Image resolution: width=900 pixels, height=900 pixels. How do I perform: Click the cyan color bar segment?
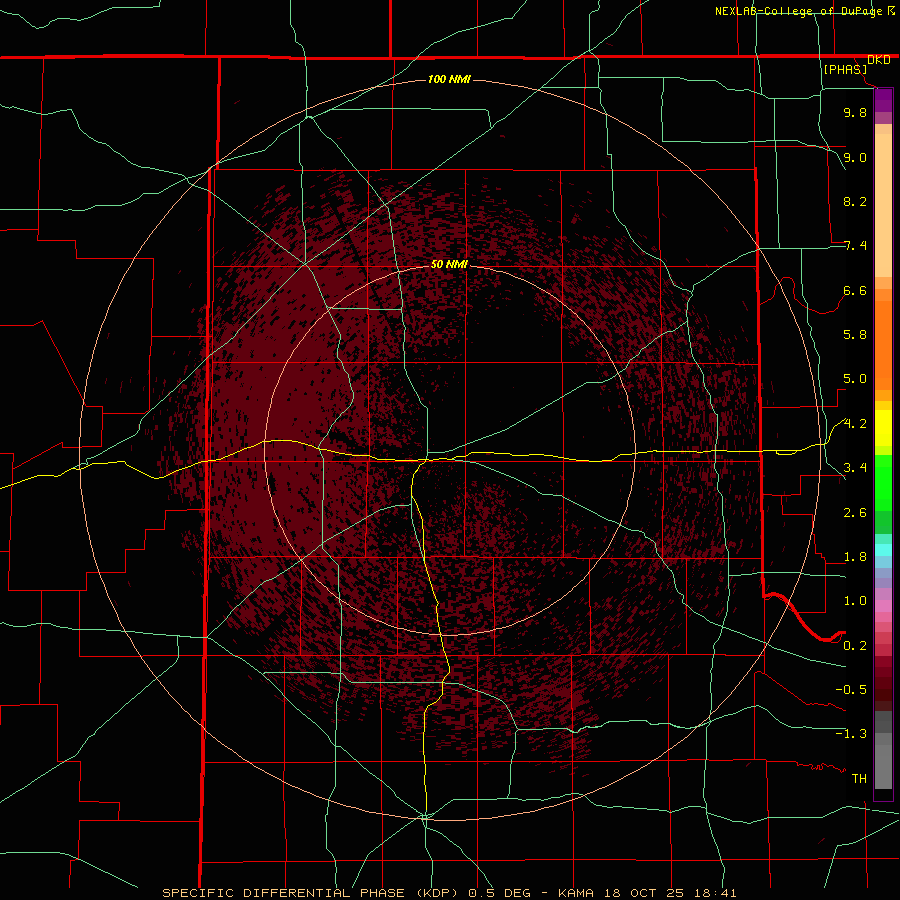(x=883, y=549)
